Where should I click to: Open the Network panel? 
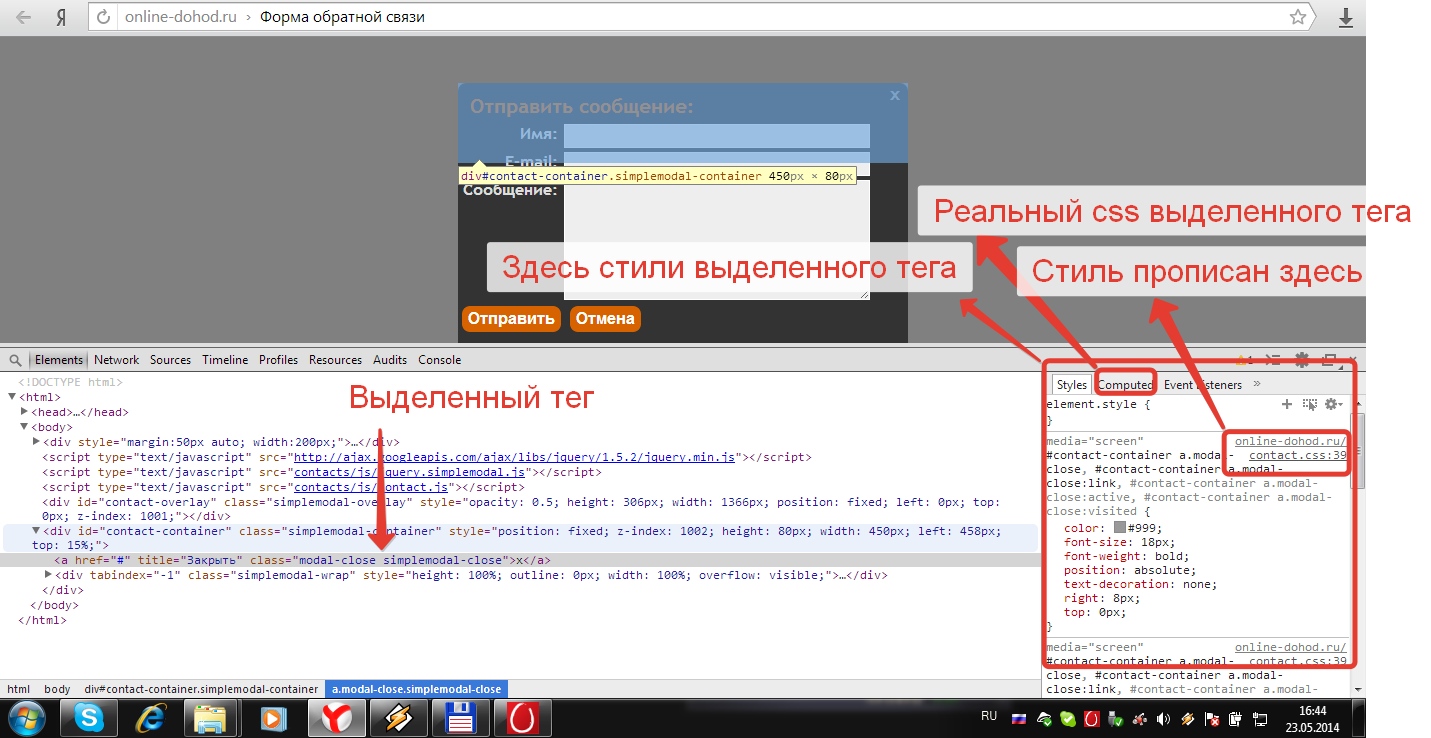point(117,360)
